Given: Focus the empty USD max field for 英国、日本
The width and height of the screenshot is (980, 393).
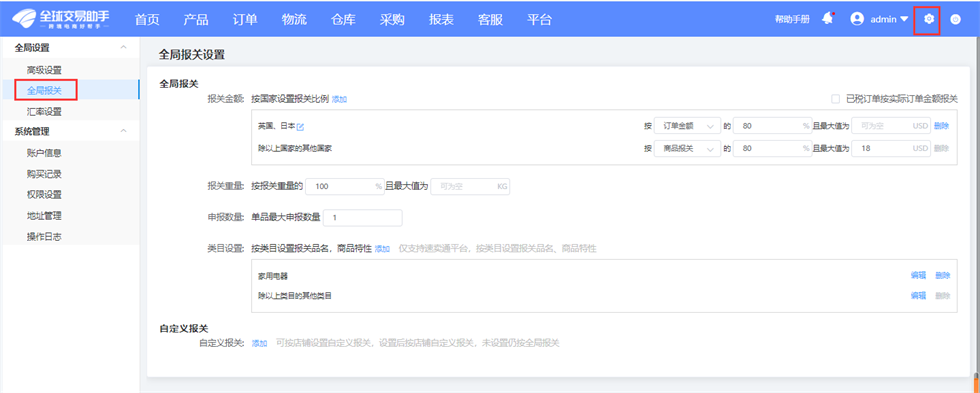Looking at the screenshot, I should pos(891,126).
